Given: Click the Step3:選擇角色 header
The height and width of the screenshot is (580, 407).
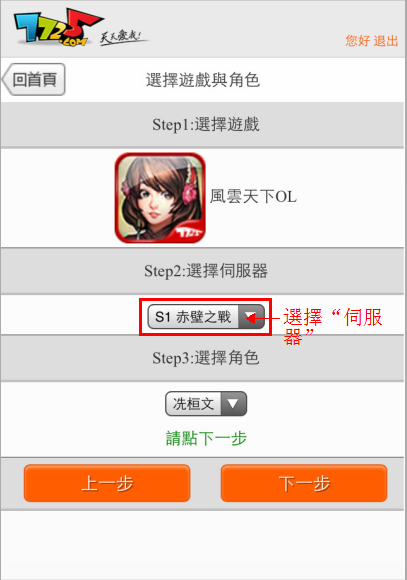Looking at the screenshot, I should coord(206,358).
